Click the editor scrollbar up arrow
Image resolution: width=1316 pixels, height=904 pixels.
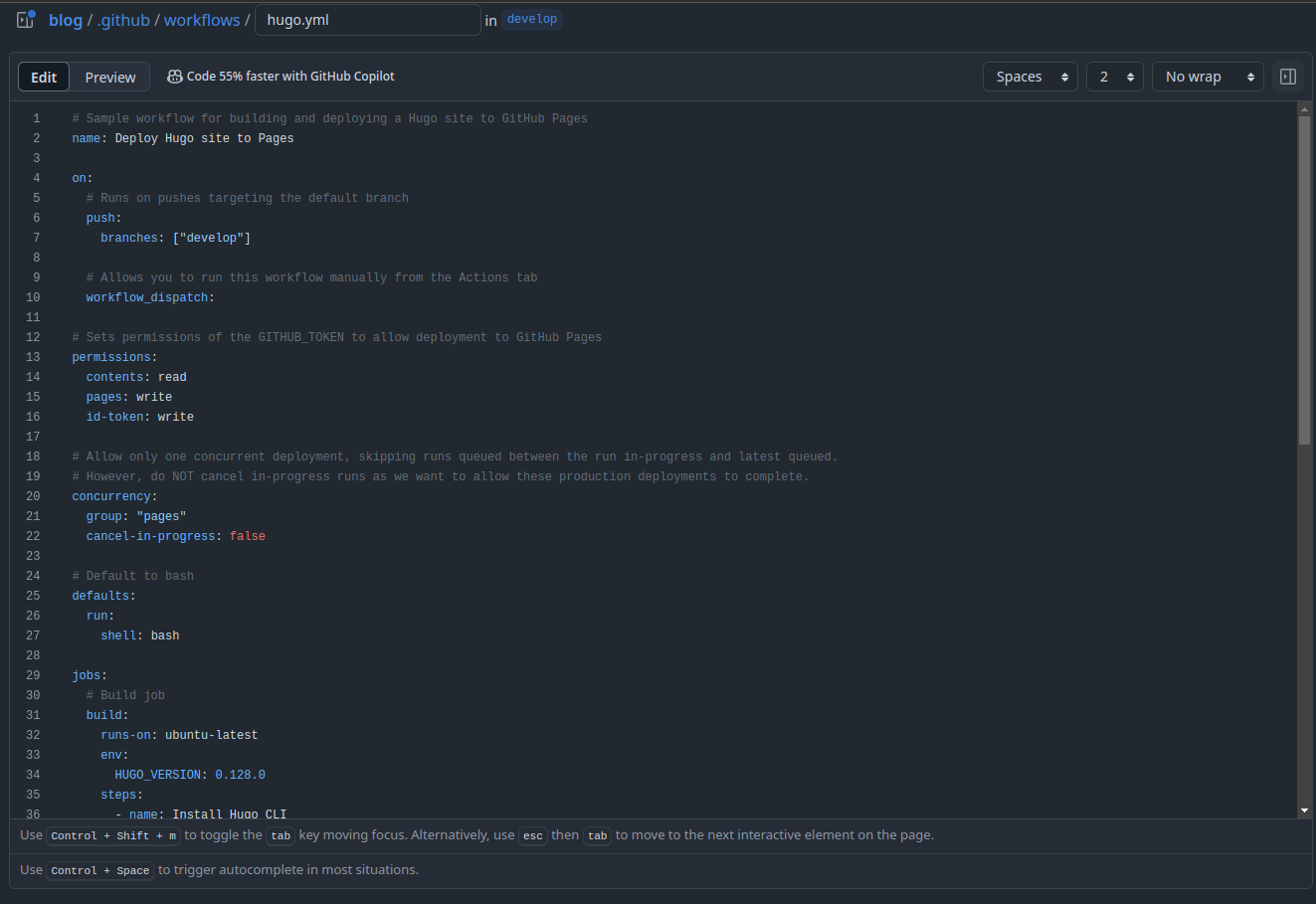tap(1305, 108)
